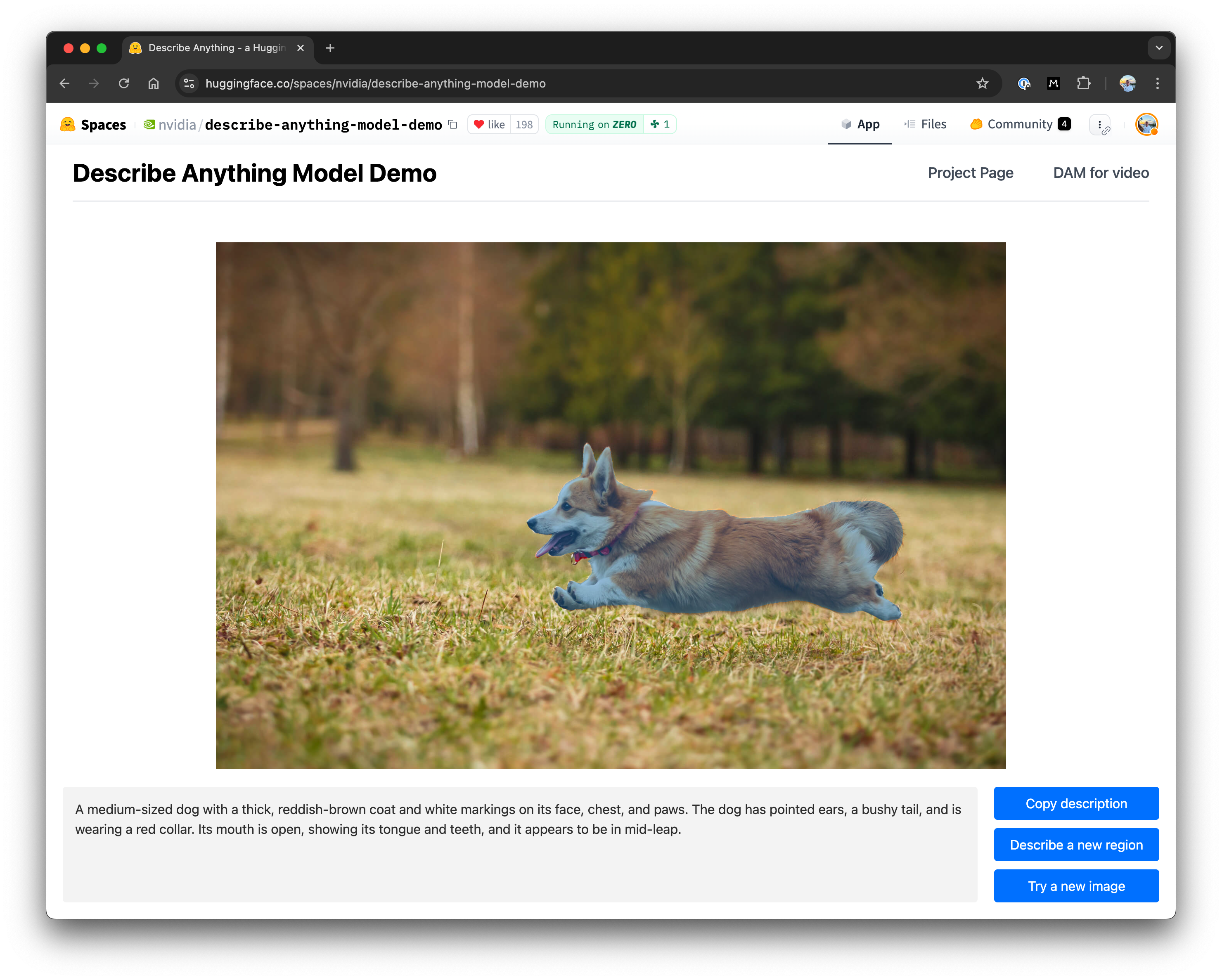
Task: Open Chrome three-dot menu
Action: coord(1157,83)
